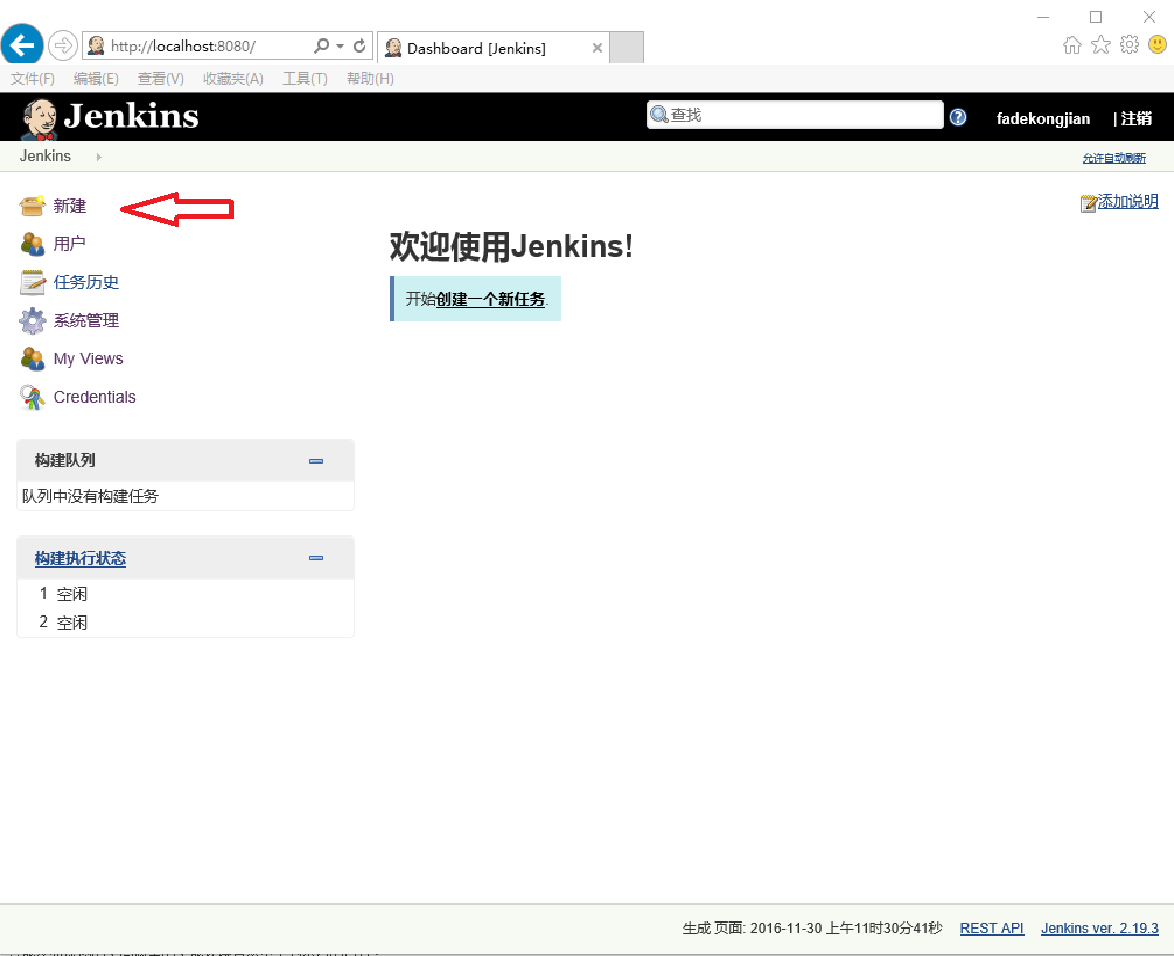Screen dimensions: 1174x956
Task: Expand the Jenkins breadcrumb arrow
Action: [x=99, y=156]
